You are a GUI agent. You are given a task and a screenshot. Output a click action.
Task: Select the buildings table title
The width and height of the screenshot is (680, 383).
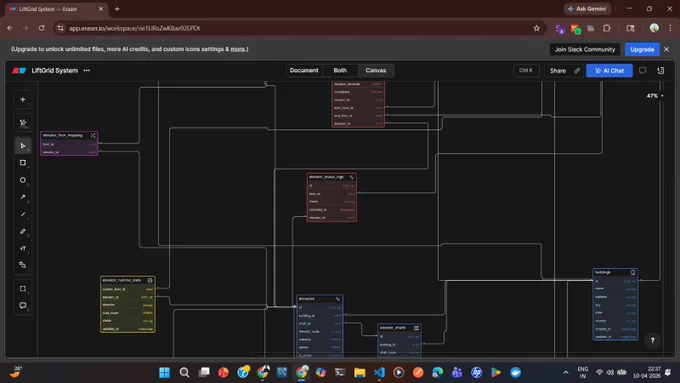pos(603,272)
